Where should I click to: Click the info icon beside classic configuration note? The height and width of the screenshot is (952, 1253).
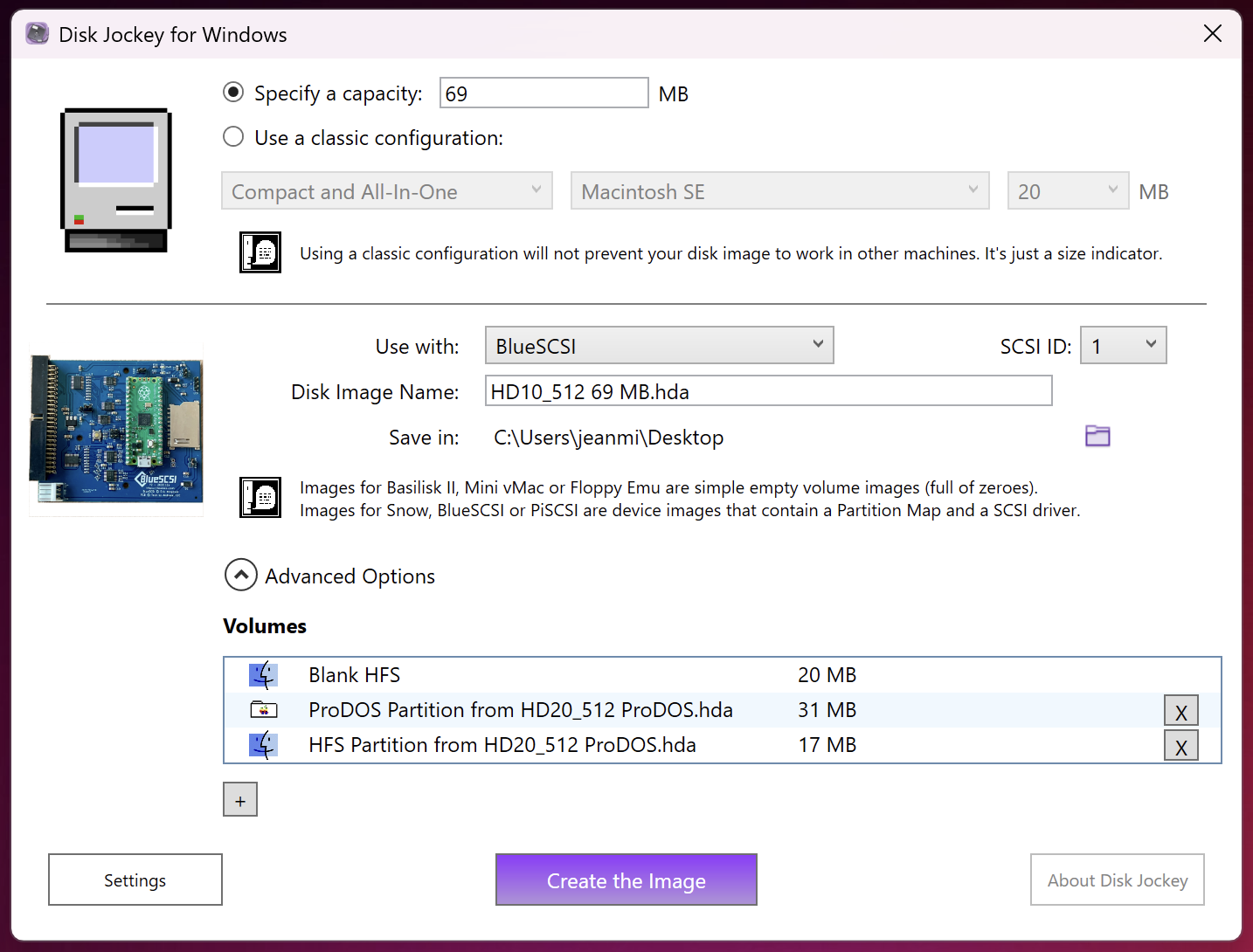pyautogui.click(x=260, y=252)
